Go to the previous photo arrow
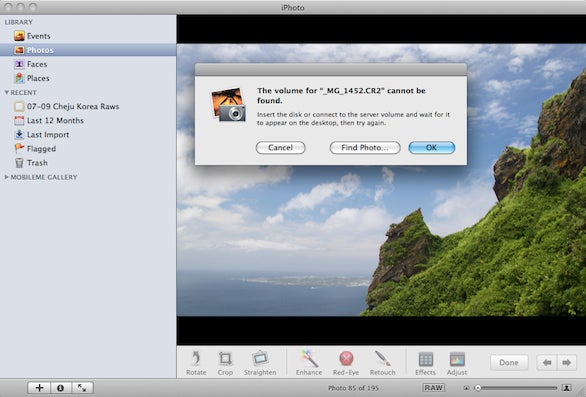 547,363
